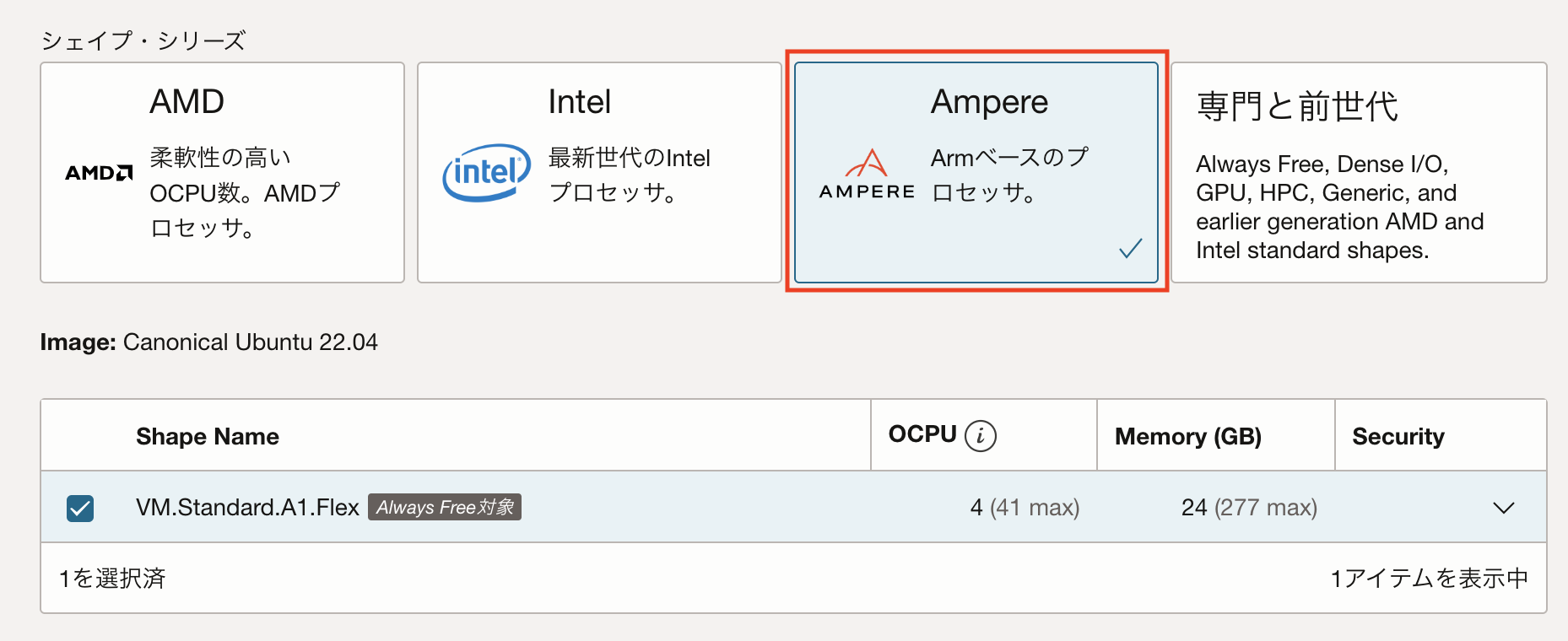Toggle selection of the Ampere shape series
Viewport: 1568px width, 641px height.
[x=974, y=172]
